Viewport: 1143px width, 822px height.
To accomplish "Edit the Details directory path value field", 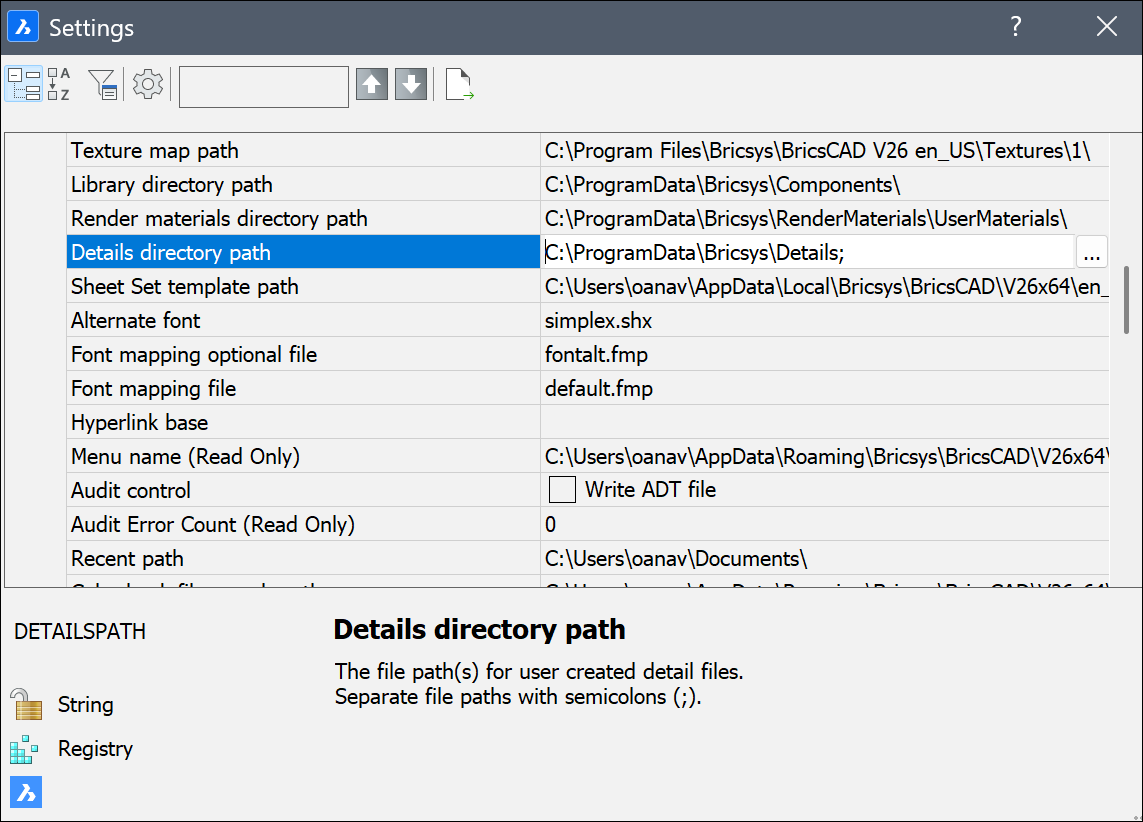I will pos(805,253).
